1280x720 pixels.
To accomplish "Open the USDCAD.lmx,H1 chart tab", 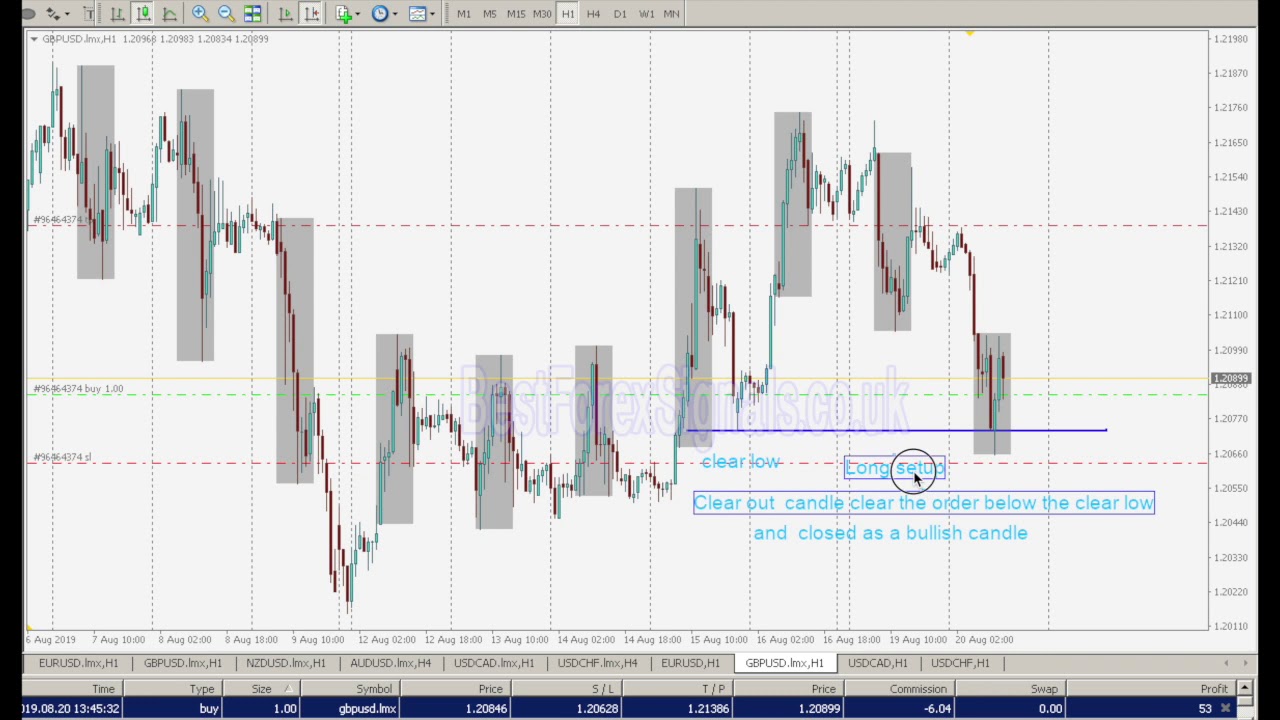I will (x=494, y=663).
